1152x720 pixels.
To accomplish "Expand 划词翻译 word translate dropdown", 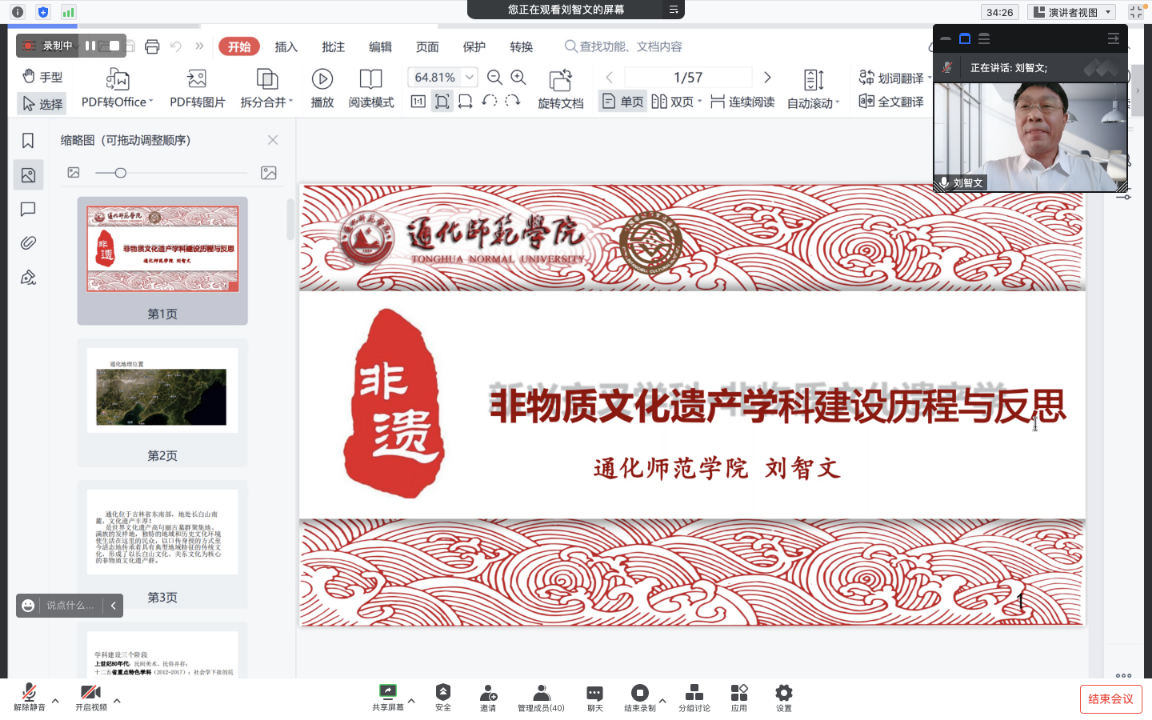I will pyautogui.click(x=929, y=77).
